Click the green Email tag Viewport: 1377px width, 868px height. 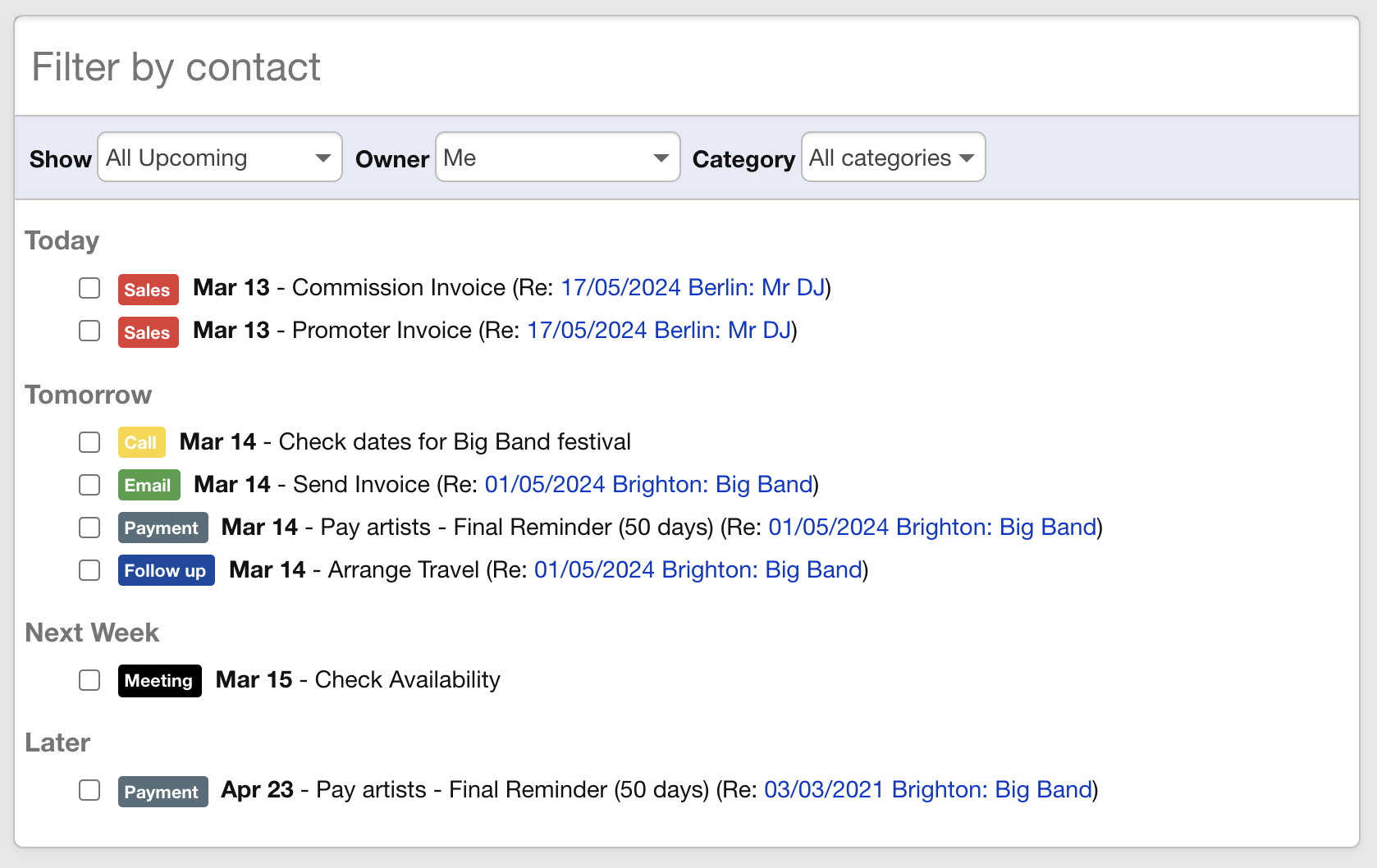click(x=149, y=485)
